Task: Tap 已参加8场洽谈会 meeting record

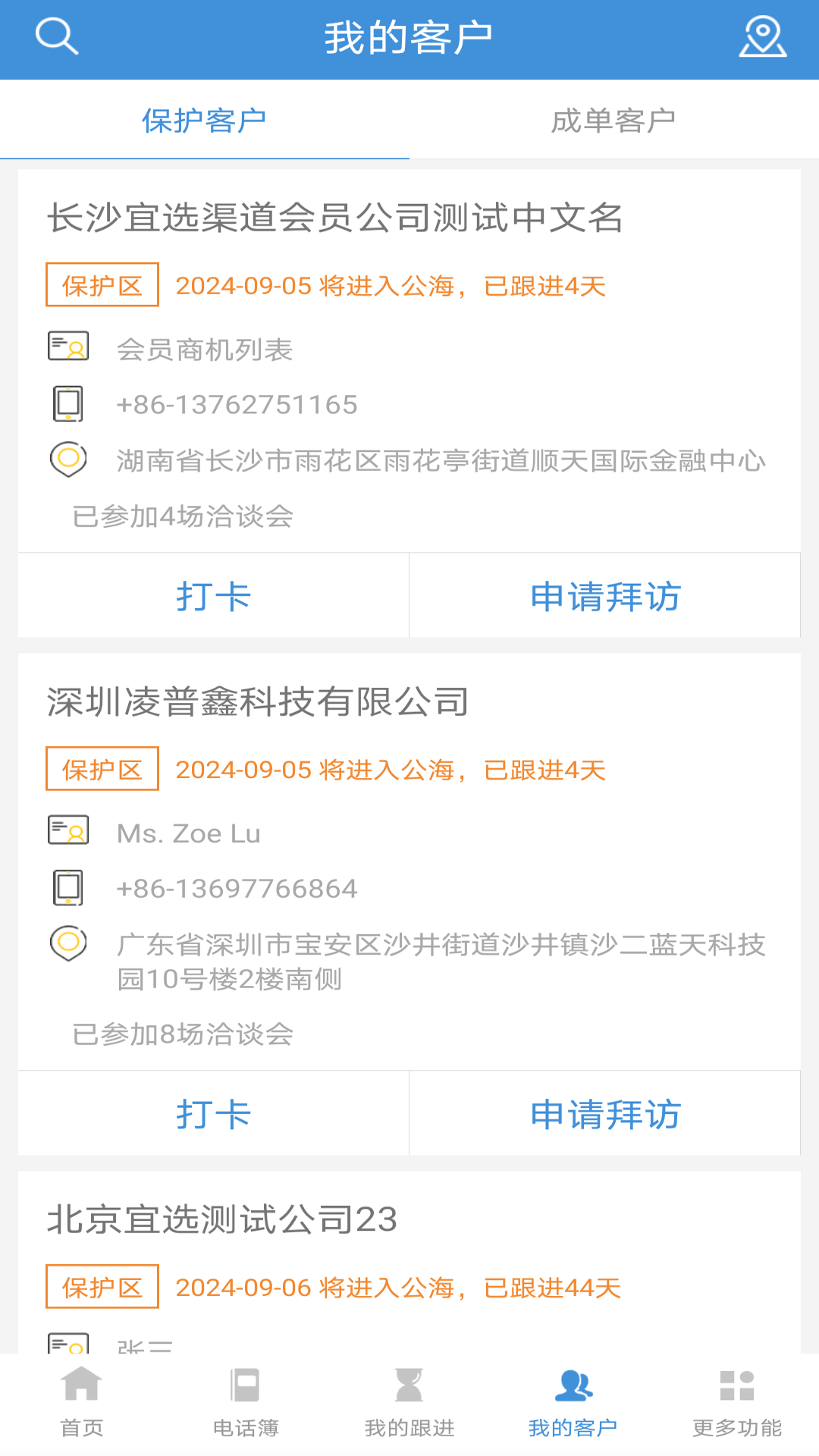Action: pyautogui.click(x=183, y=1034)
